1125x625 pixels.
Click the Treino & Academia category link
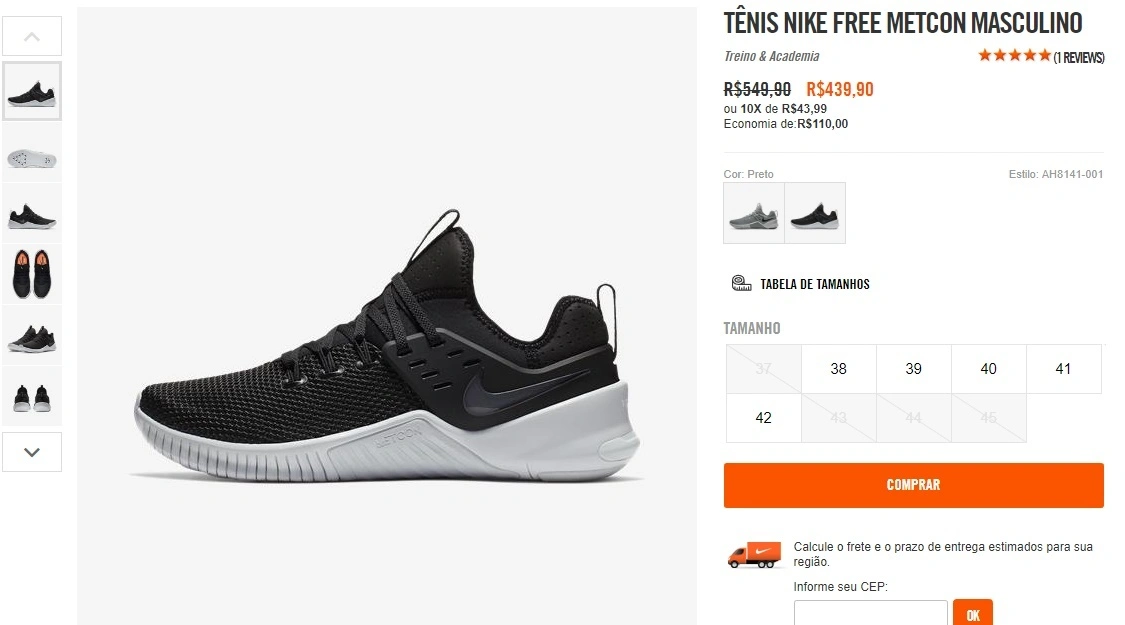771,57
